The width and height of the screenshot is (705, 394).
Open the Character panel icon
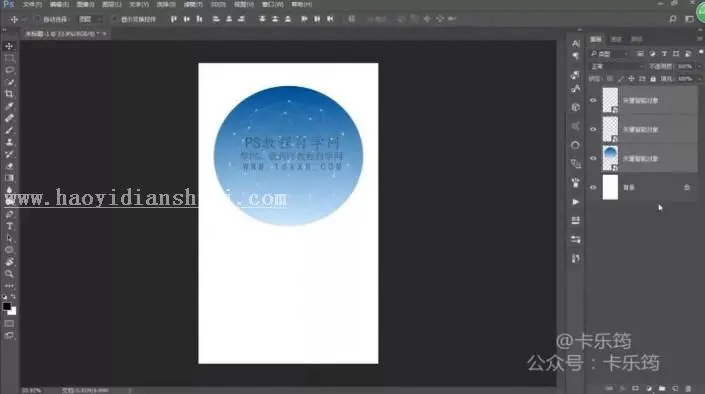pos(576,43)
